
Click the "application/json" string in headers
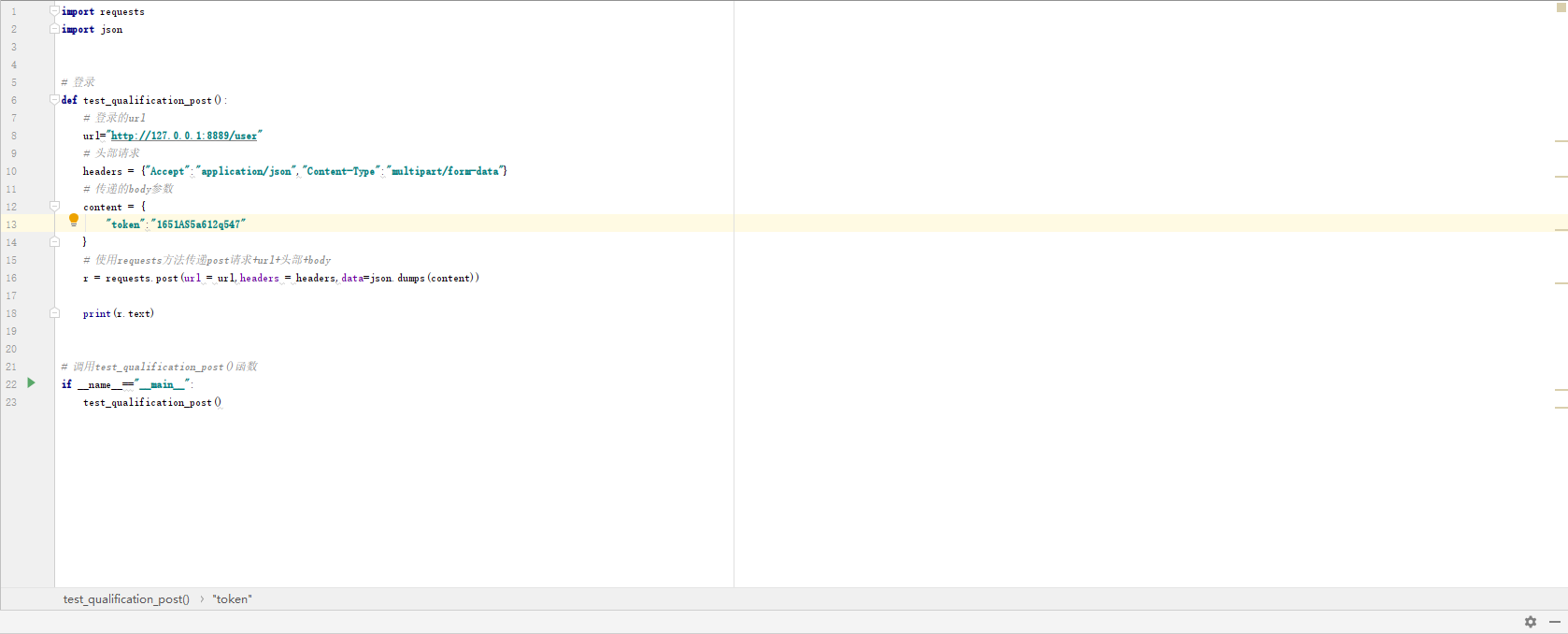tap(246, 171)
